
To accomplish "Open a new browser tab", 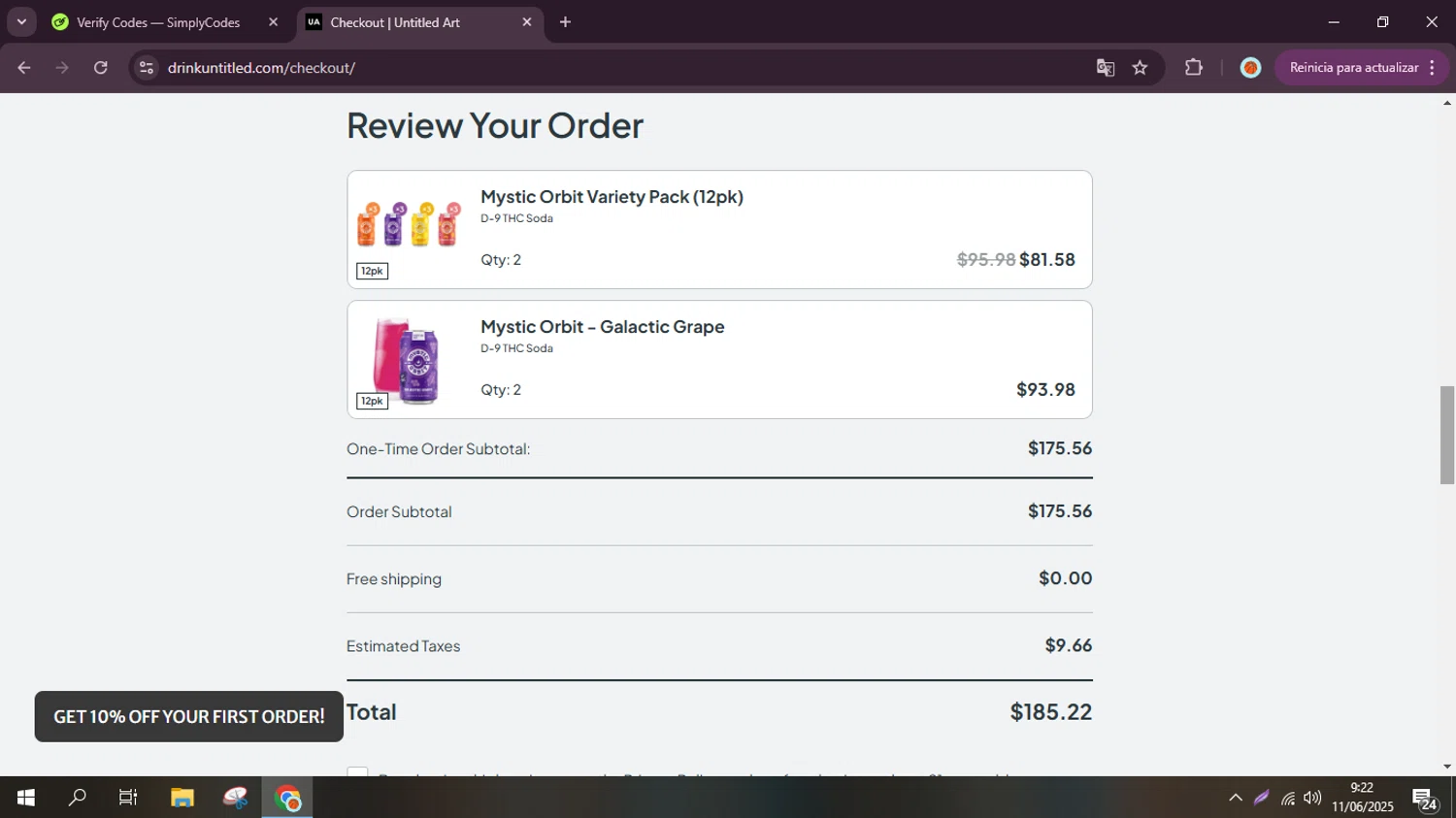I will (x=565, y=22).
